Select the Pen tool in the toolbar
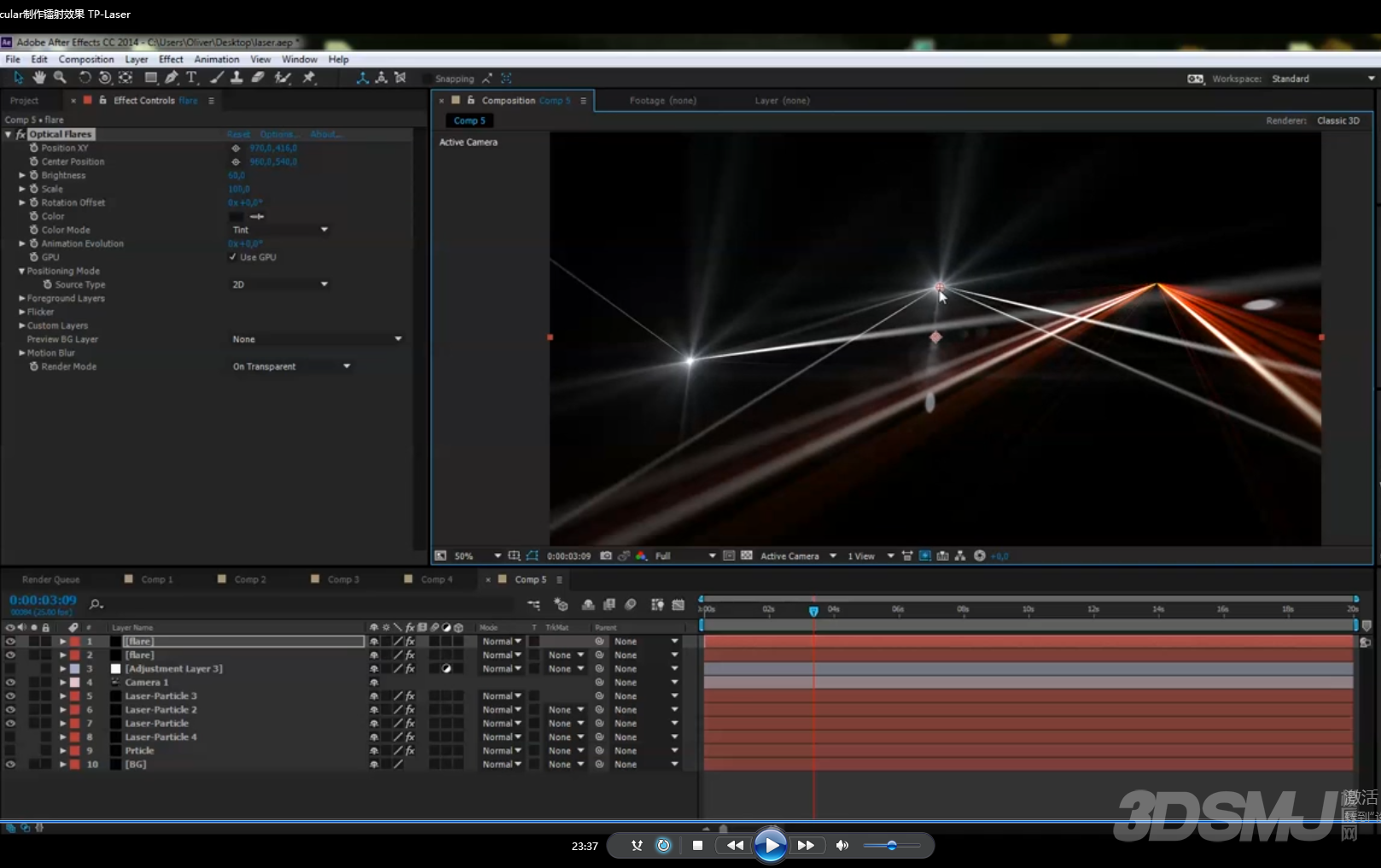 (172, 78)
